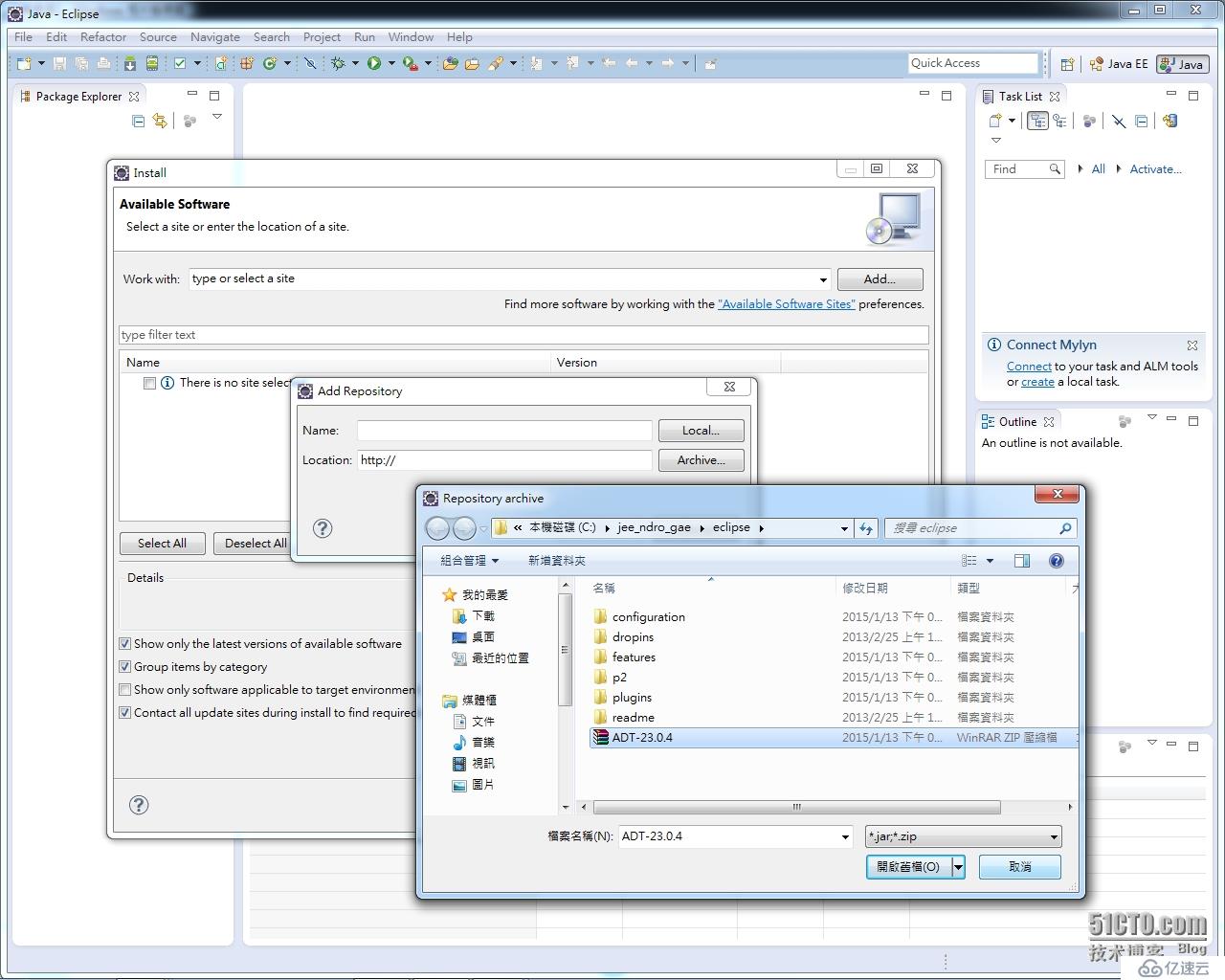Click the Location field containing http://
The height and width of the screenshot is (980, 1225).
click(504, 460)
